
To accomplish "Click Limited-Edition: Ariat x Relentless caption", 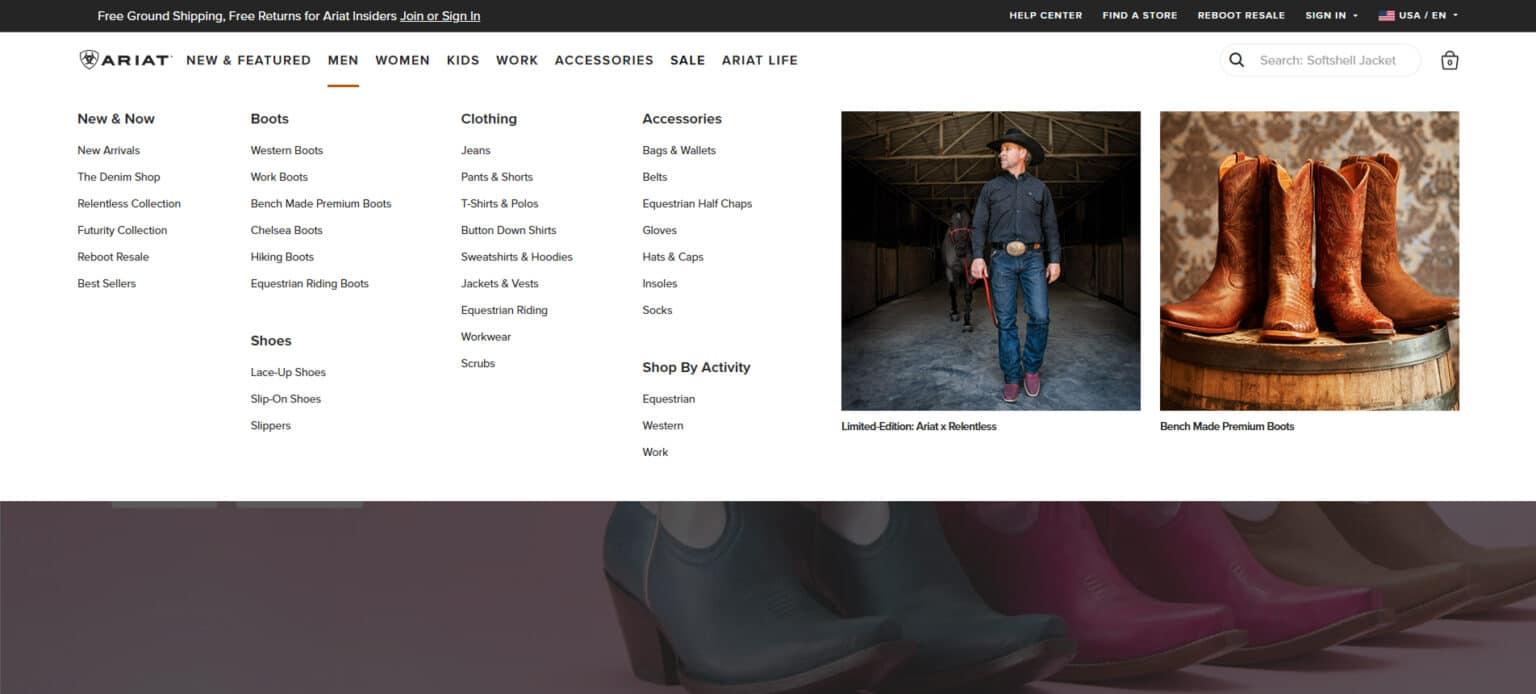I will 918,426.
